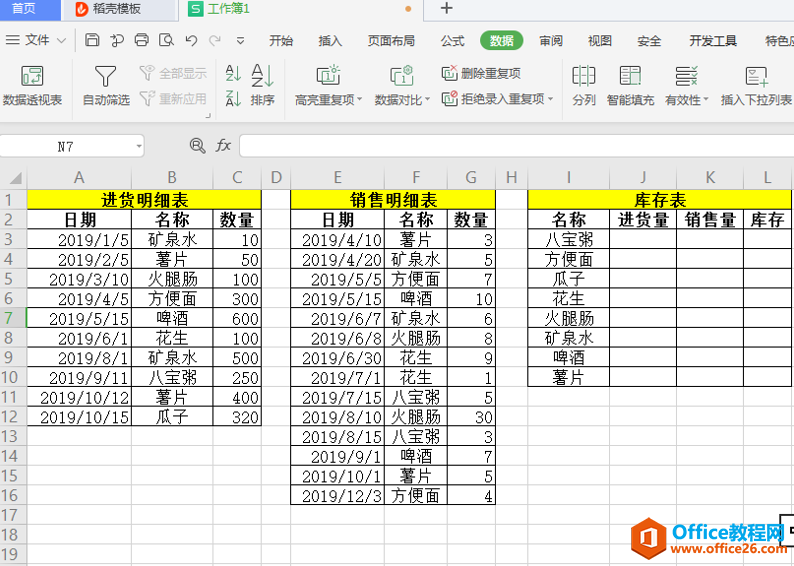Open the quick access customize dropdown
Image resolution: width=794 pixels, height=566 pixels.
point(241,41)
